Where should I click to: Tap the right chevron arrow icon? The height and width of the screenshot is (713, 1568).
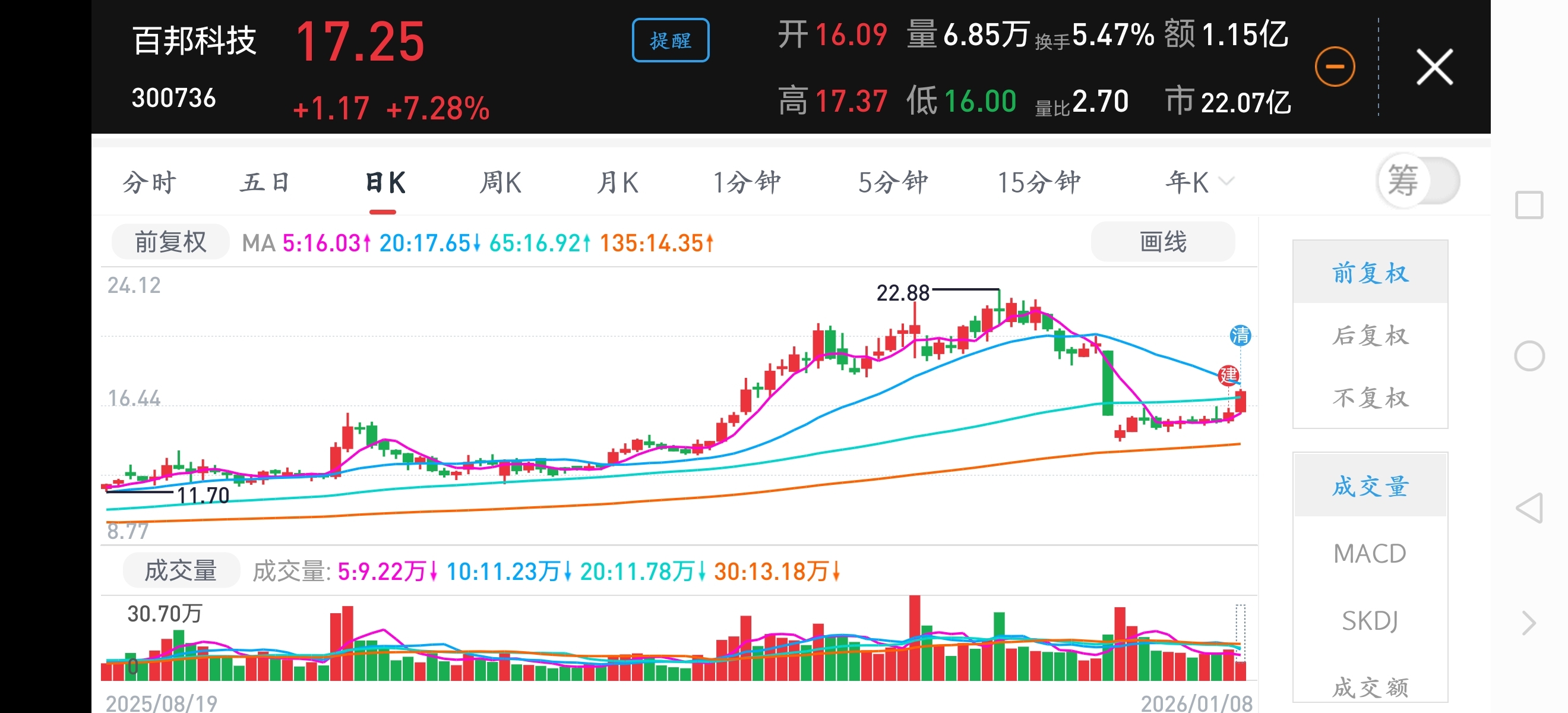pos(1528,623)
